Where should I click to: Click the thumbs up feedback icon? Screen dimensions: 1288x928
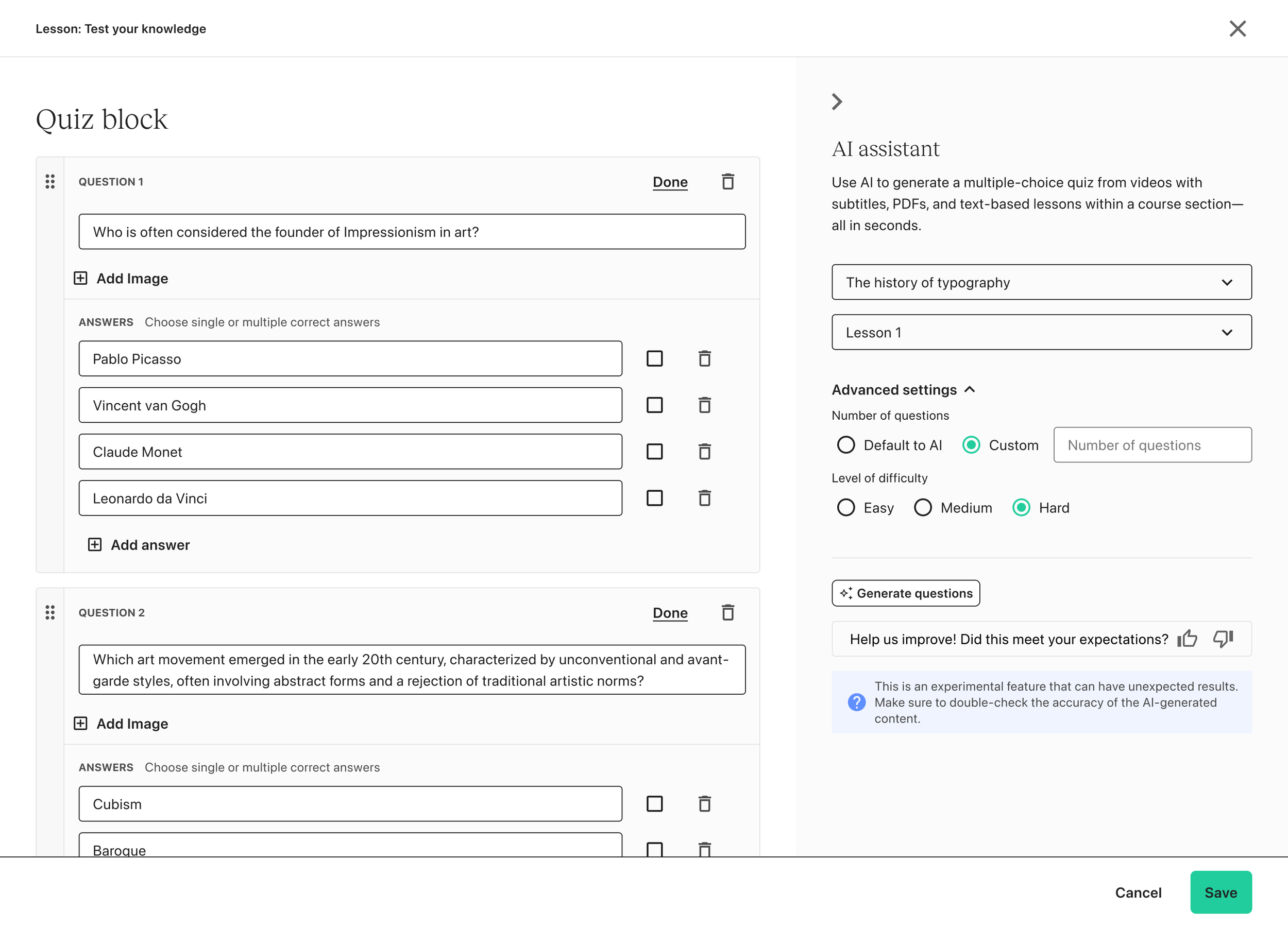[1187, 639]
